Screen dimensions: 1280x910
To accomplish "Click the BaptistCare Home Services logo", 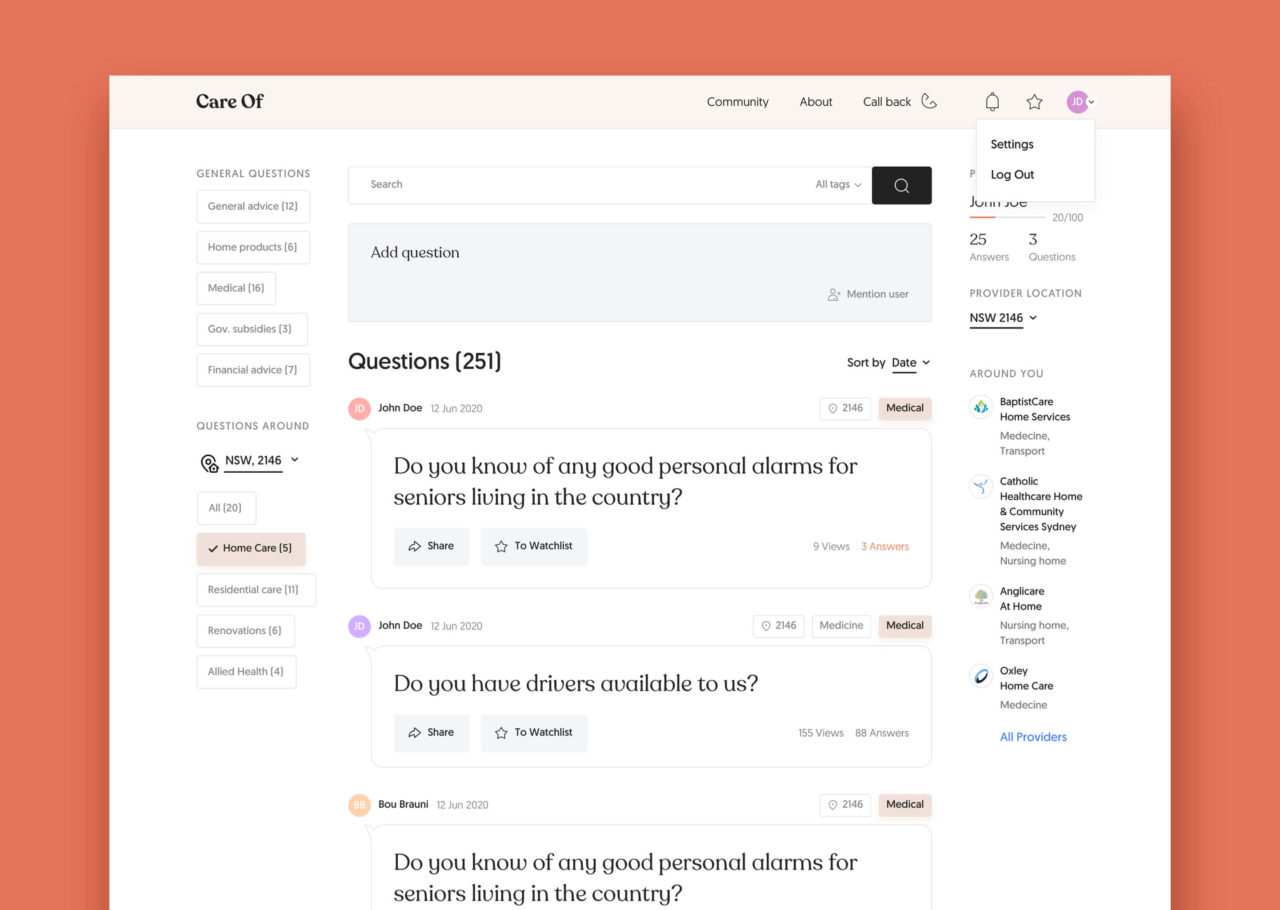I will coord(981,408).
